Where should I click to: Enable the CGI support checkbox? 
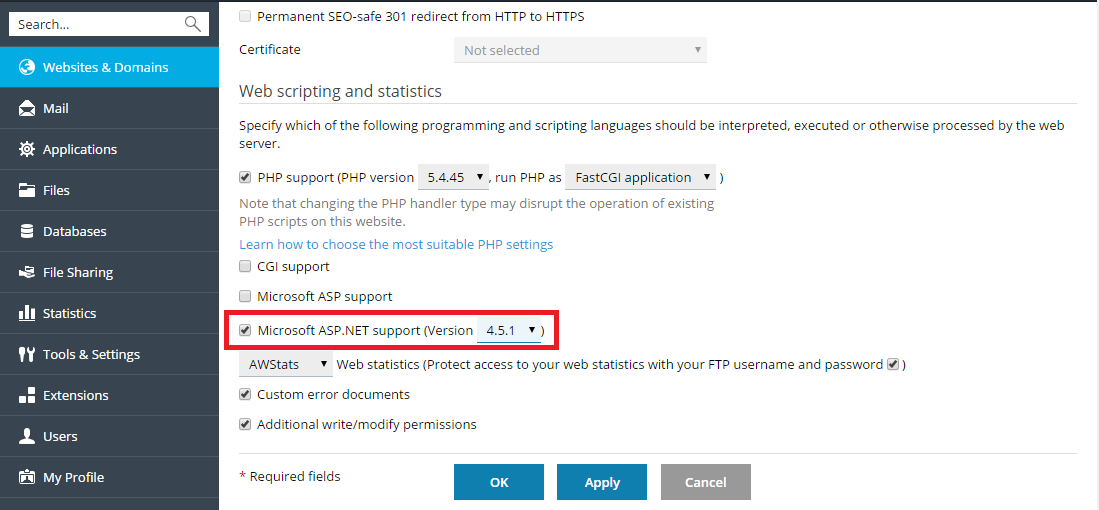click(245, 266)
